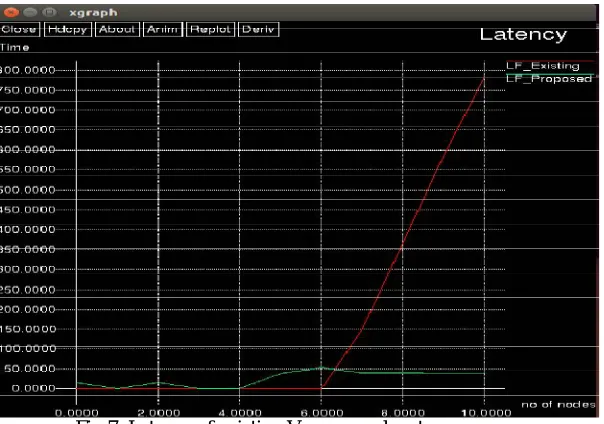Viewport: 604px width, 424px height.
Task: Click the Latency graph title
Action: [523, 35]
